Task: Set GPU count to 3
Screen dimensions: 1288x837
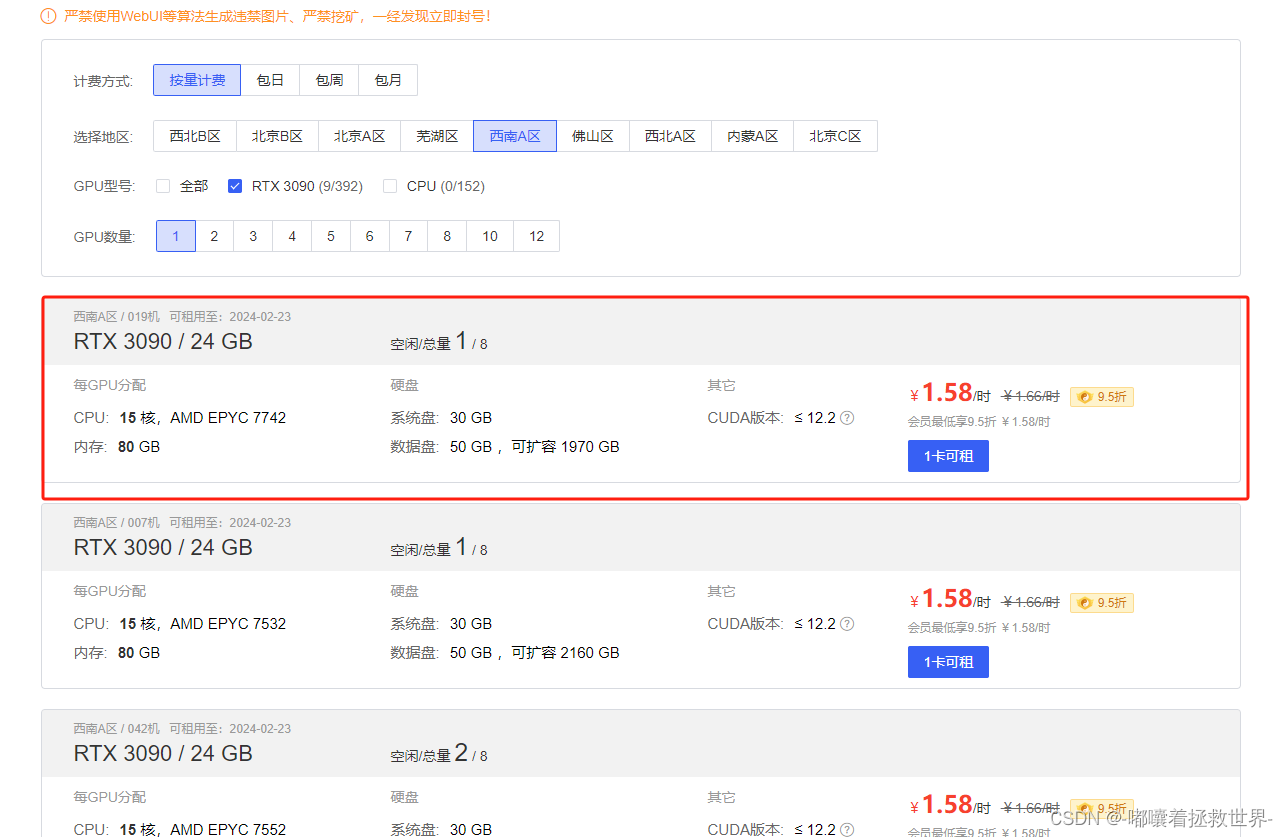Action: tap(253, 236)
